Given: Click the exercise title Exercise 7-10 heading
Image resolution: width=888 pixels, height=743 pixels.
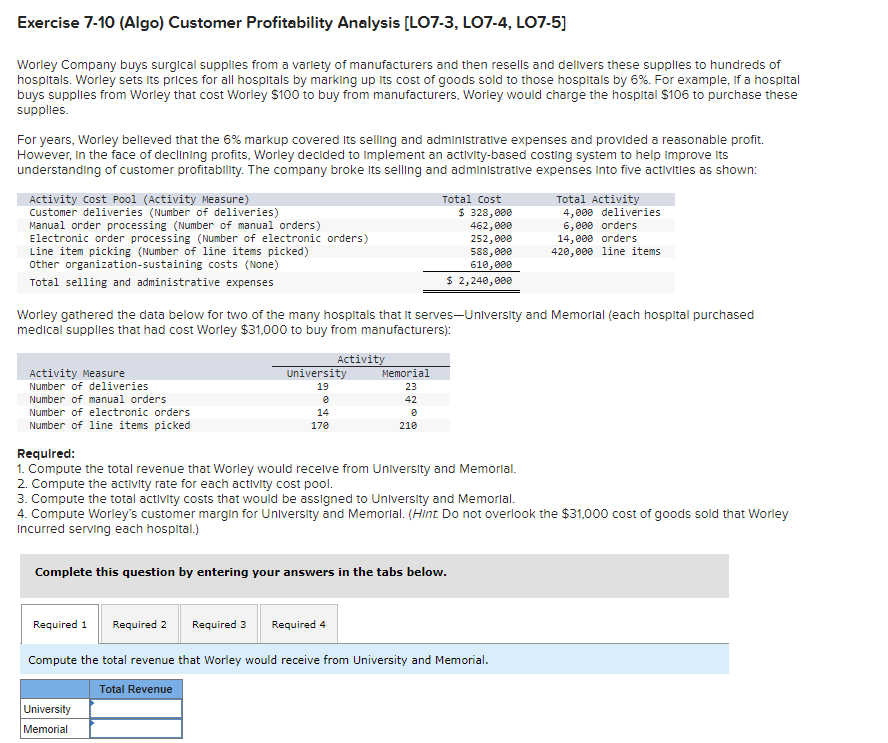Looking at the screenshot, I should (291, 23).
